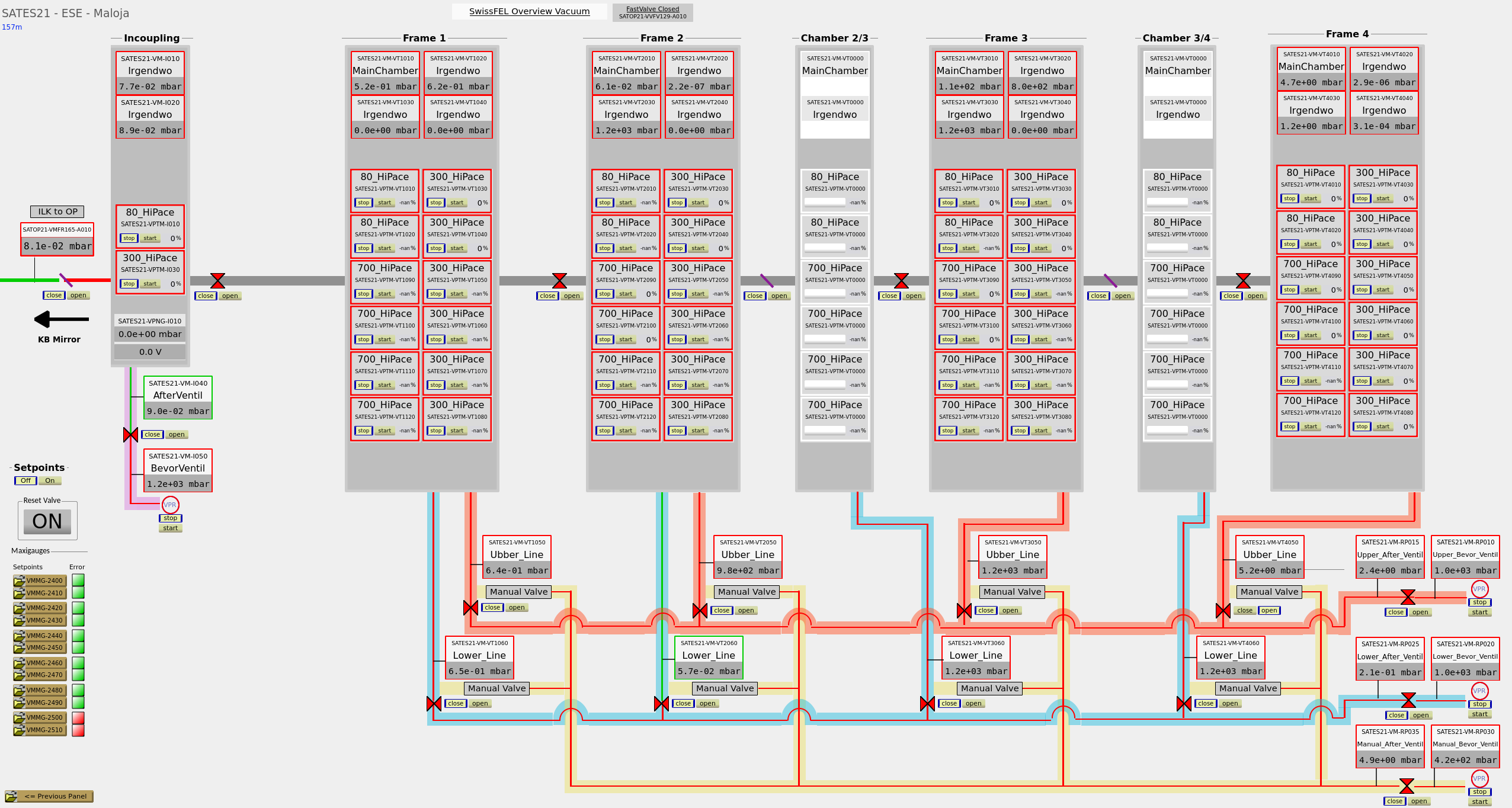
Task: Open the VMMG-2500 setpoints menu
Action: click(40, 717)
